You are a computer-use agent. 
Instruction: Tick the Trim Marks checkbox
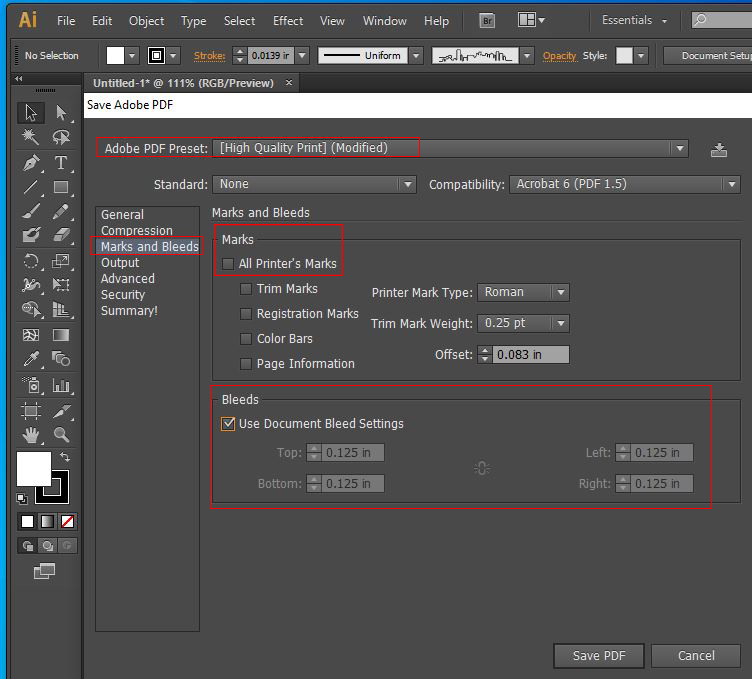pyautogui.click(x=246, y=289)
